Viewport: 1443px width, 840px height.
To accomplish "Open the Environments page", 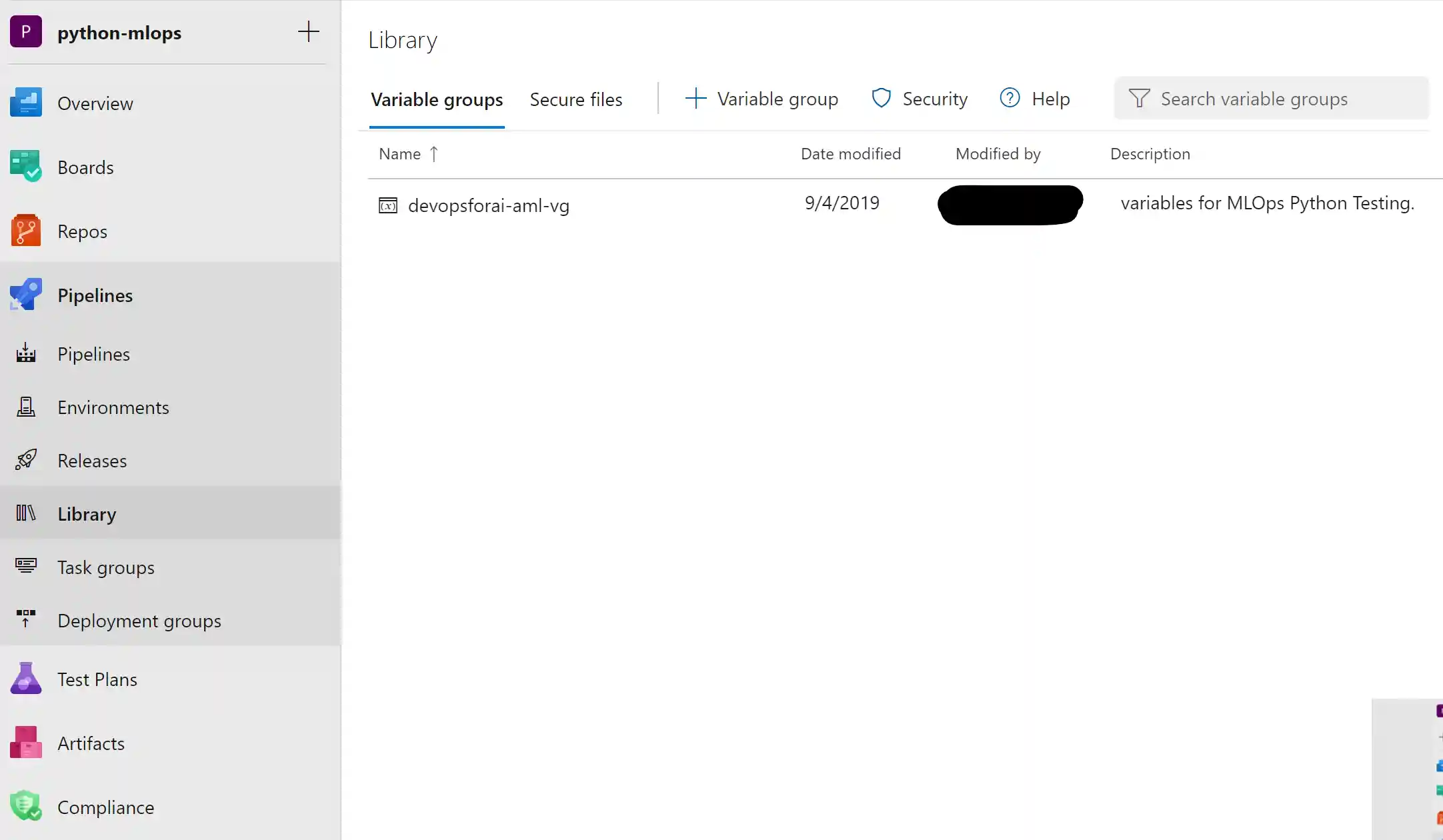I will [x=113, y=407].
